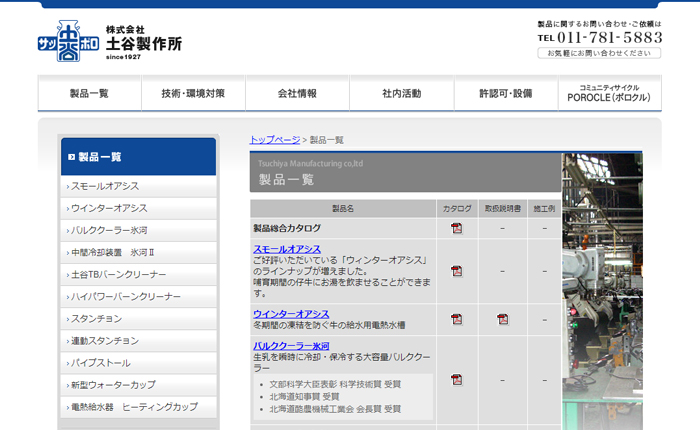Select 中間冷却装置 氷河Ⅱ in the sidebar

pyautogui.click(x=138, y=252)
